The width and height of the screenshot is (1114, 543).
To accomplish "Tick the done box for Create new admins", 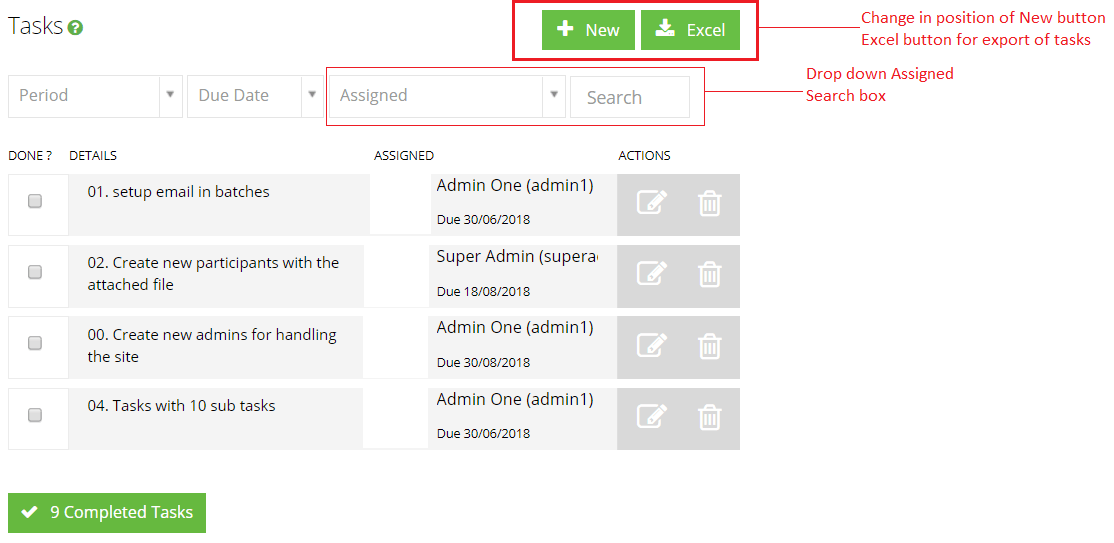I will pos(35,343).
